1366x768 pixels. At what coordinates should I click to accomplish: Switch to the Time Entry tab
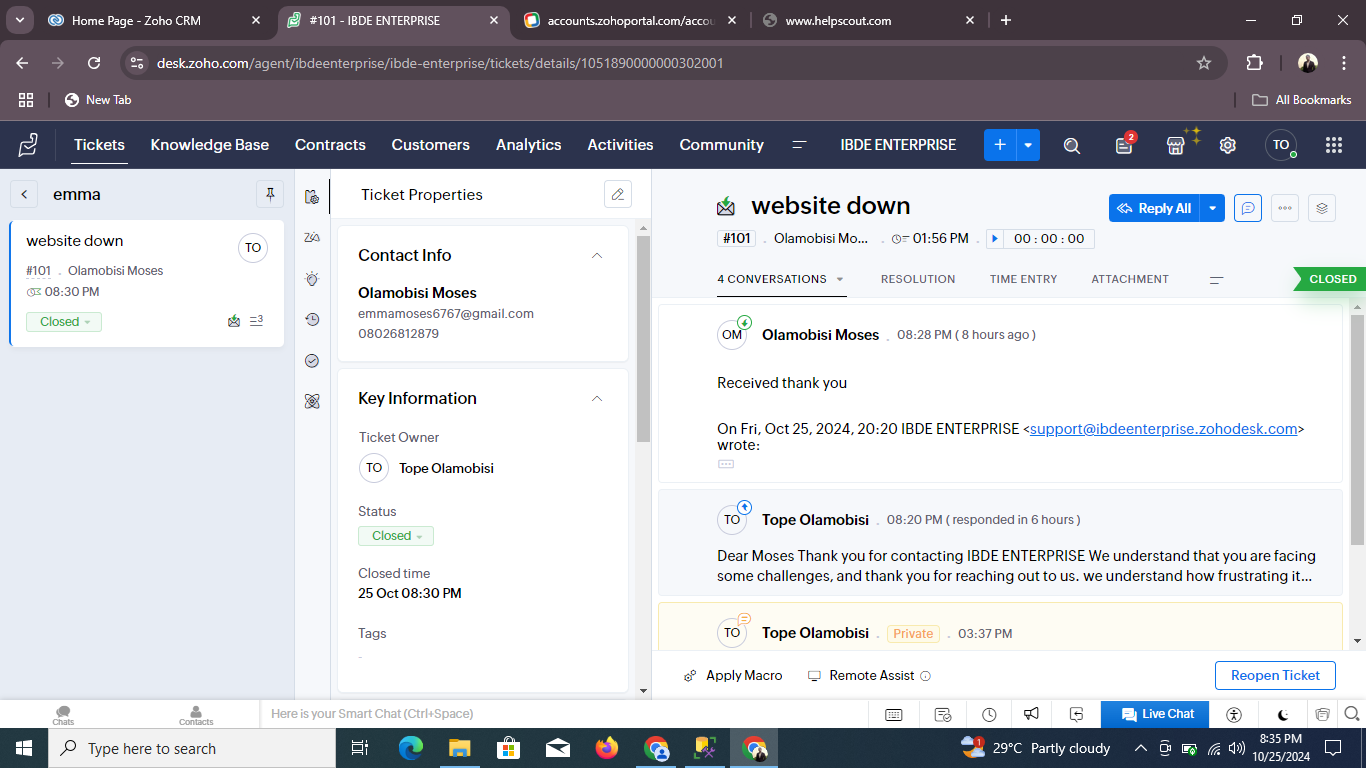(1024, 279)
